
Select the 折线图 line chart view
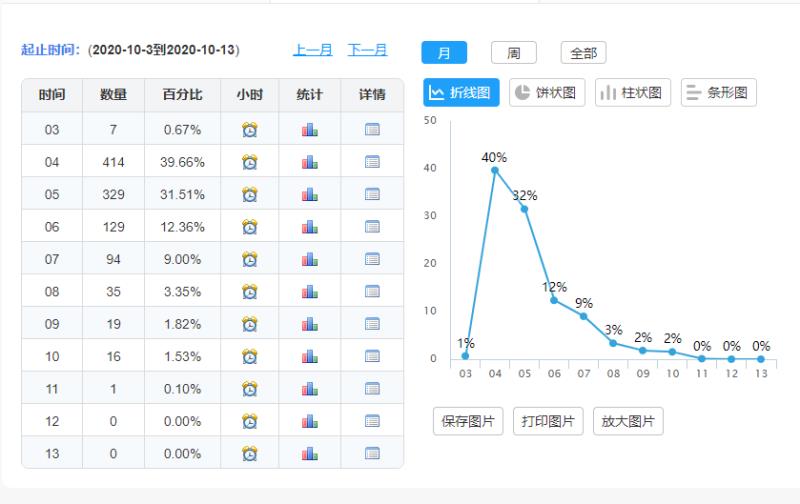(461, 93)
